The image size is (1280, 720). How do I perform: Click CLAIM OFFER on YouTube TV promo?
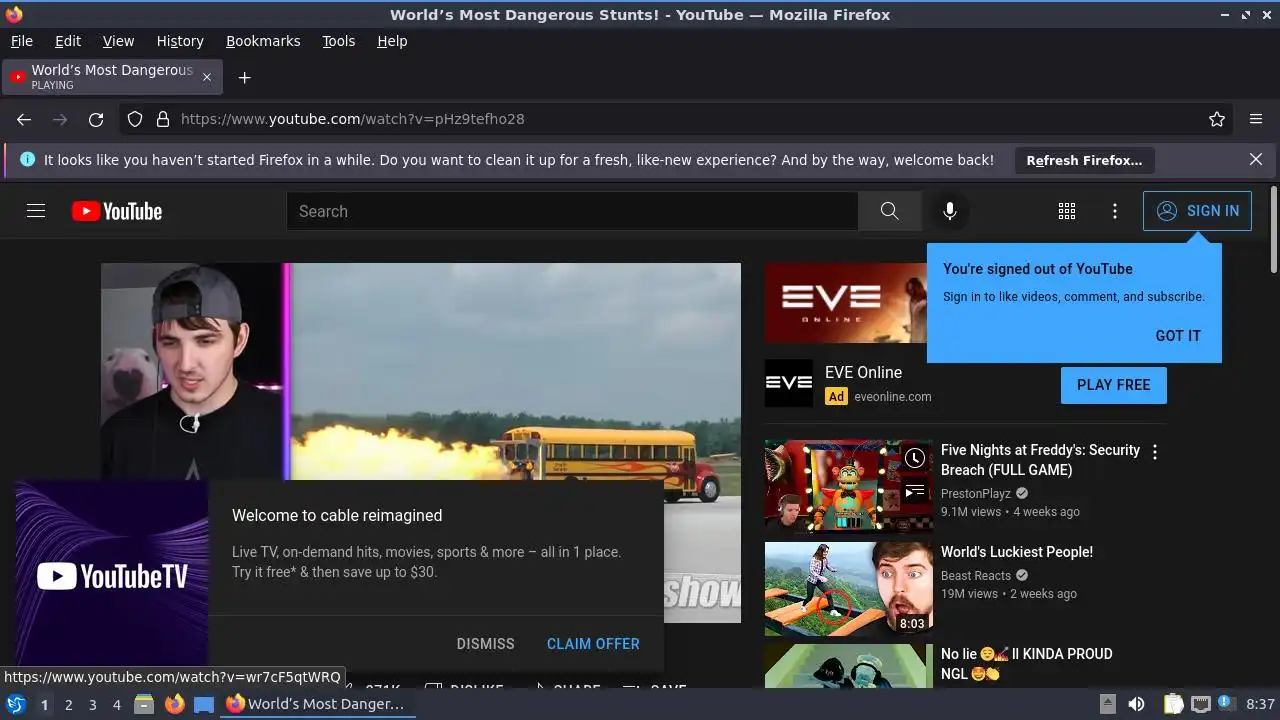pyautogui.click(x=593, y=644)
